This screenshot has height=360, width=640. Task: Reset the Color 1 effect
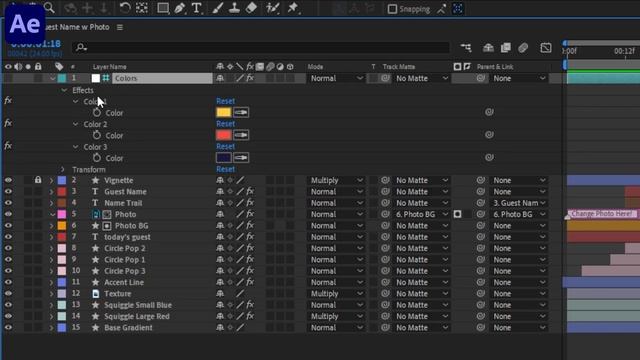(x=225, y=101)
